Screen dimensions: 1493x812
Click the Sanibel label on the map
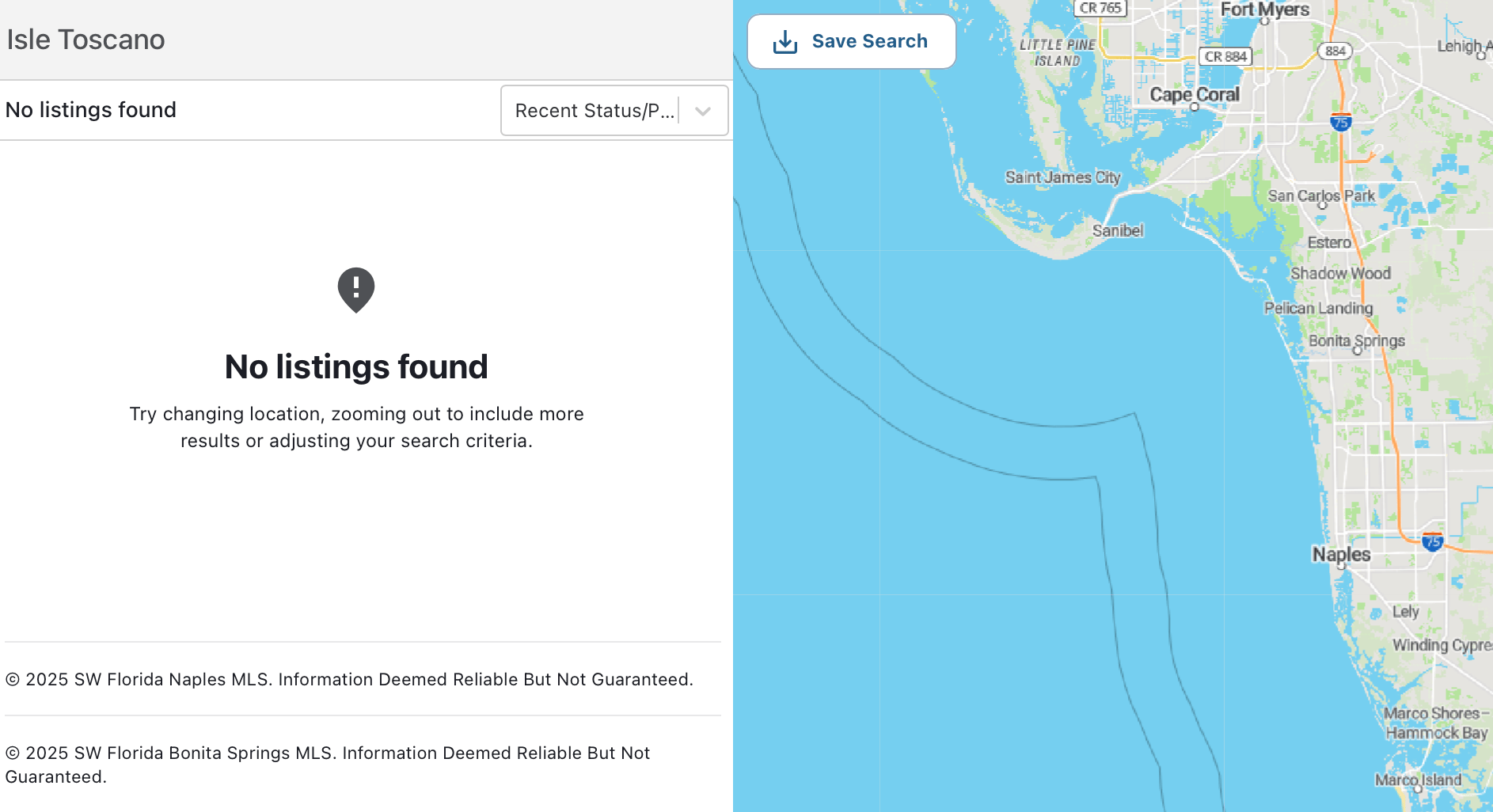1117,230
